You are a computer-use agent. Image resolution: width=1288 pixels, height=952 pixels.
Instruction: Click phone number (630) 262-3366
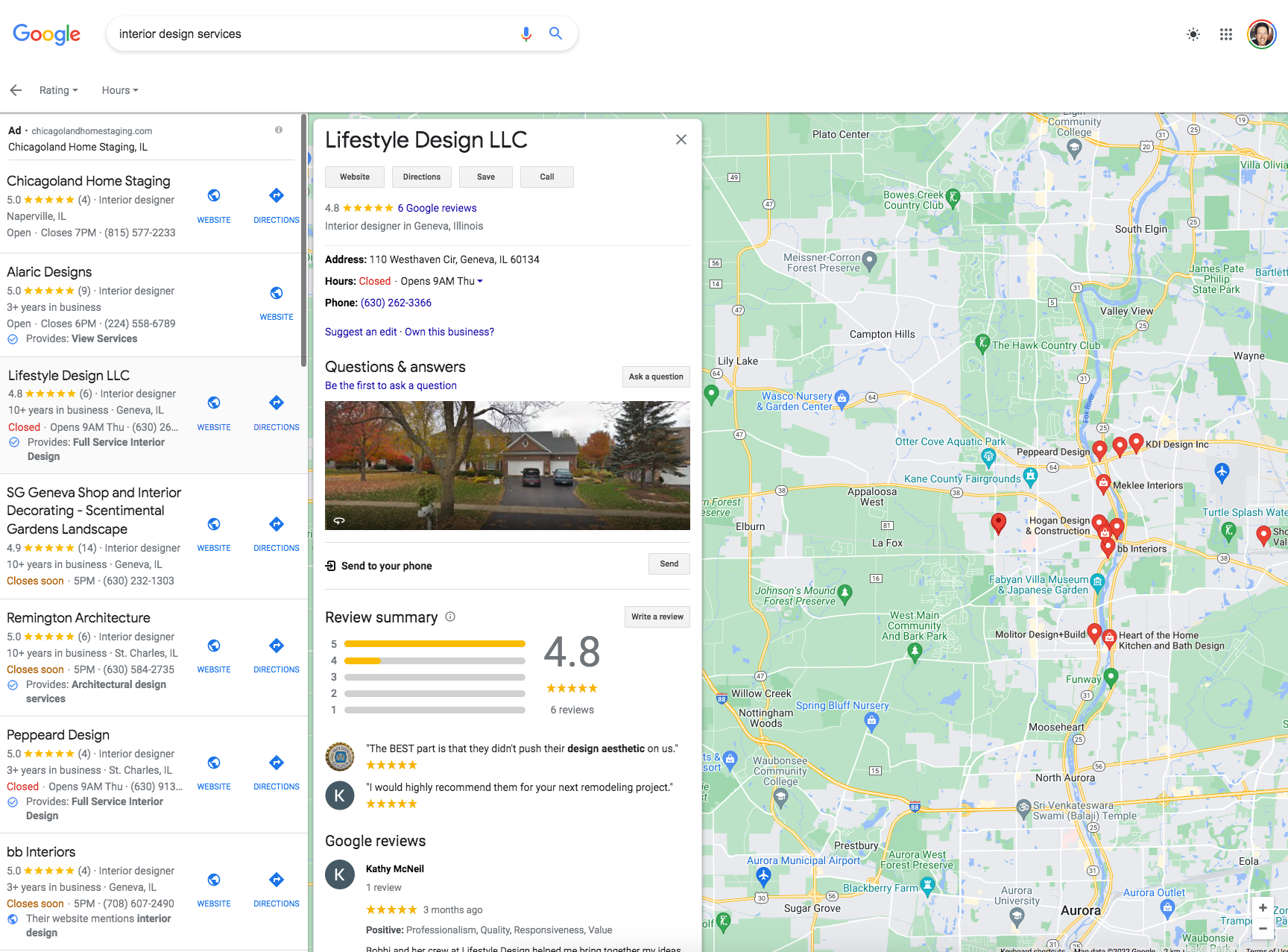(x=396, y=303)
